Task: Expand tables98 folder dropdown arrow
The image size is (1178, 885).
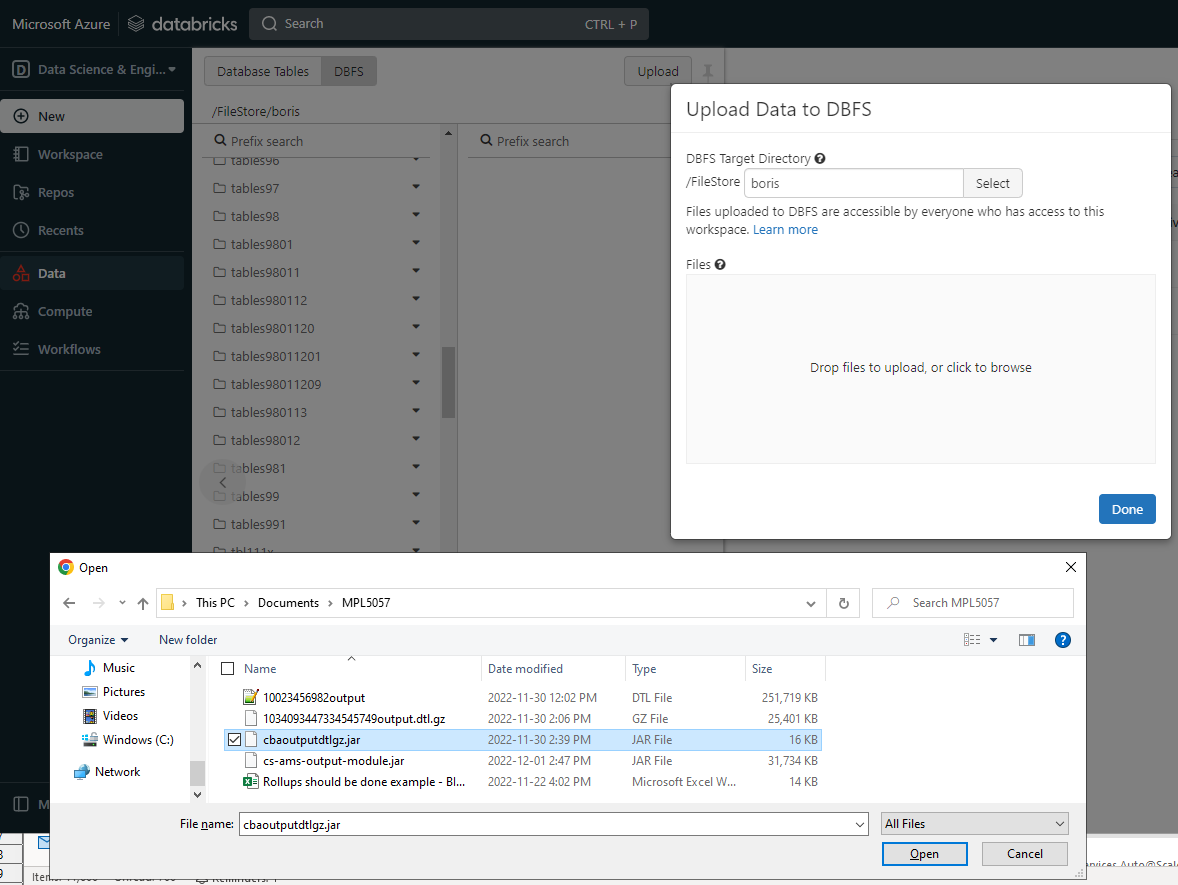Action: point(415,215)
